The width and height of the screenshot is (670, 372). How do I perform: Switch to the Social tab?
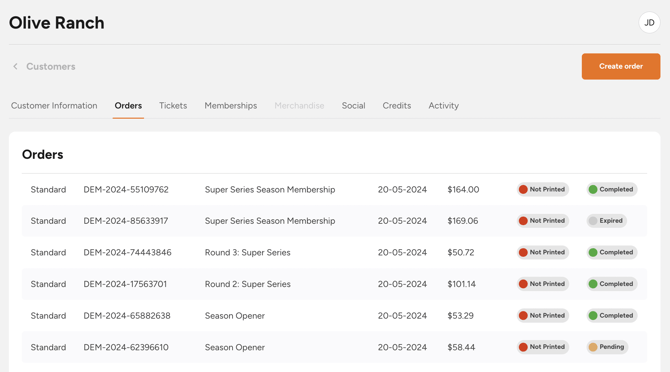[353, 105]
